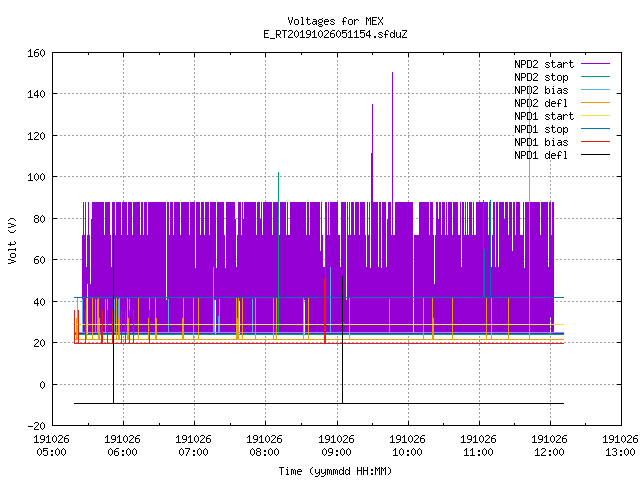Click the NPD1 stop blue legend line

tap(595, 129)
